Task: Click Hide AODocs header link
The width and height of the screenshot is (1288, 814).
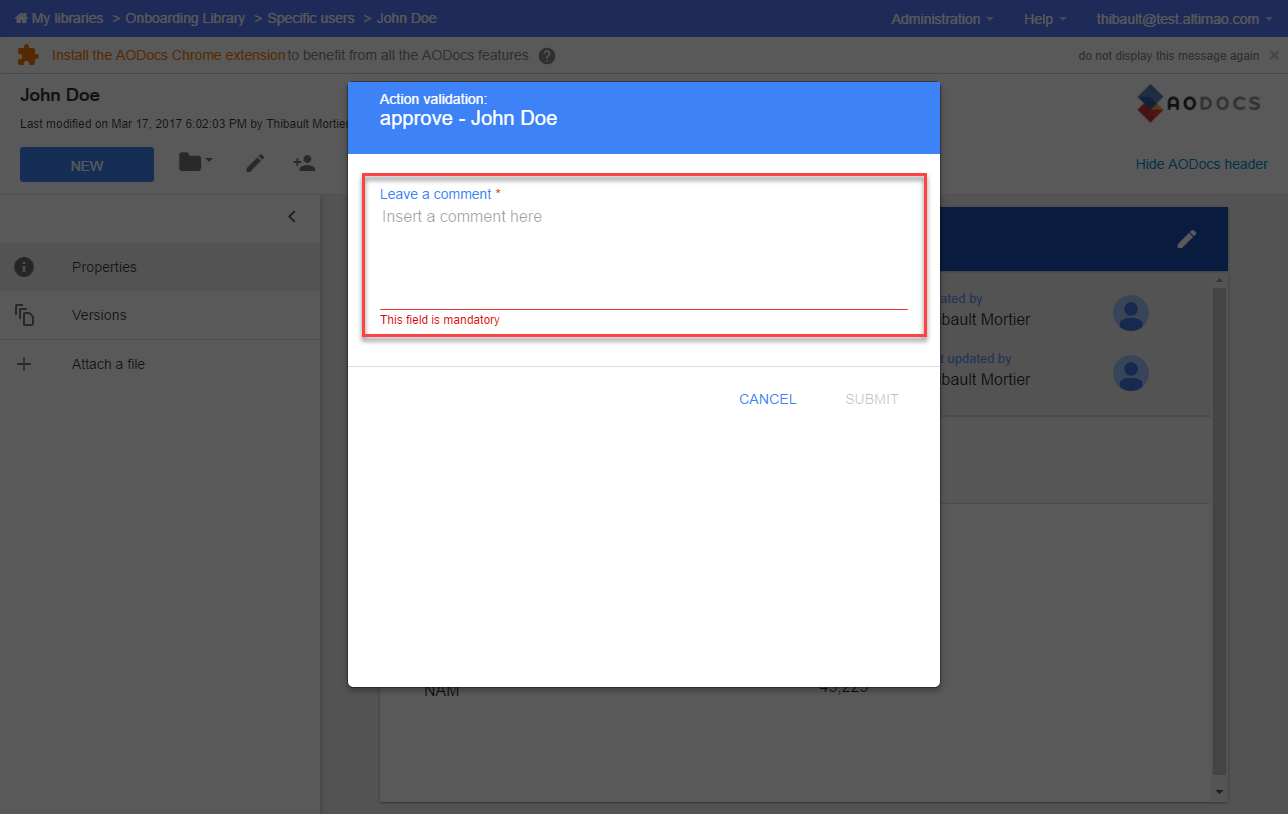Action: tap(1202, 164)
